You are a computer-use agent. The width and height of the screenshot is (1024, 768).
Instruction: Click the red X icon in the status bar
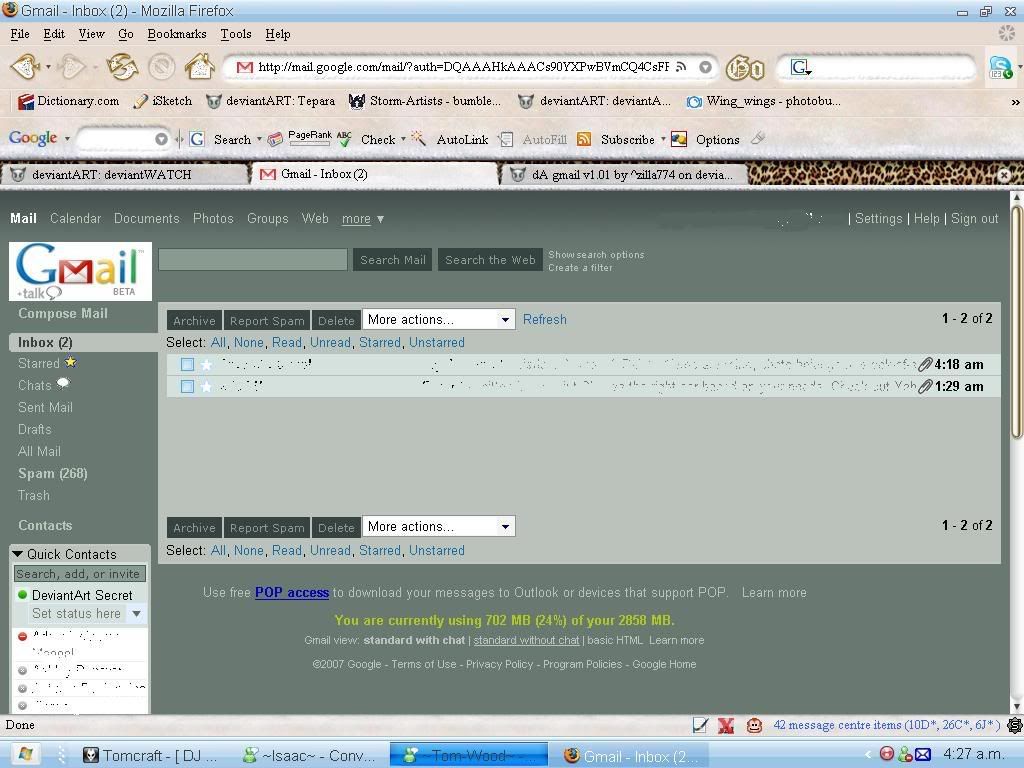pyautogui.click(x=726, y=725)
